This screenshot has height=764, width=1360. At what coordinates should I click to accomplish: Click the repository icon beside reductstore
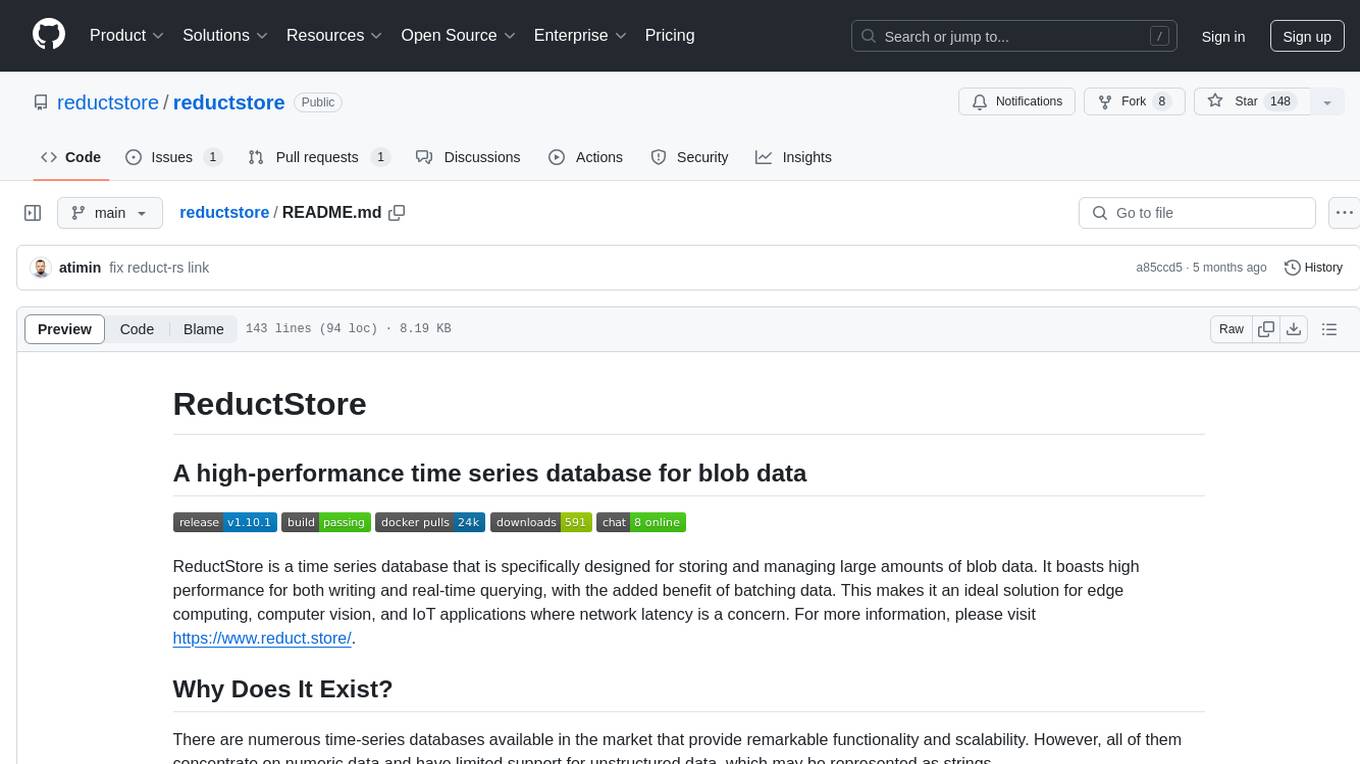(41, 102)
